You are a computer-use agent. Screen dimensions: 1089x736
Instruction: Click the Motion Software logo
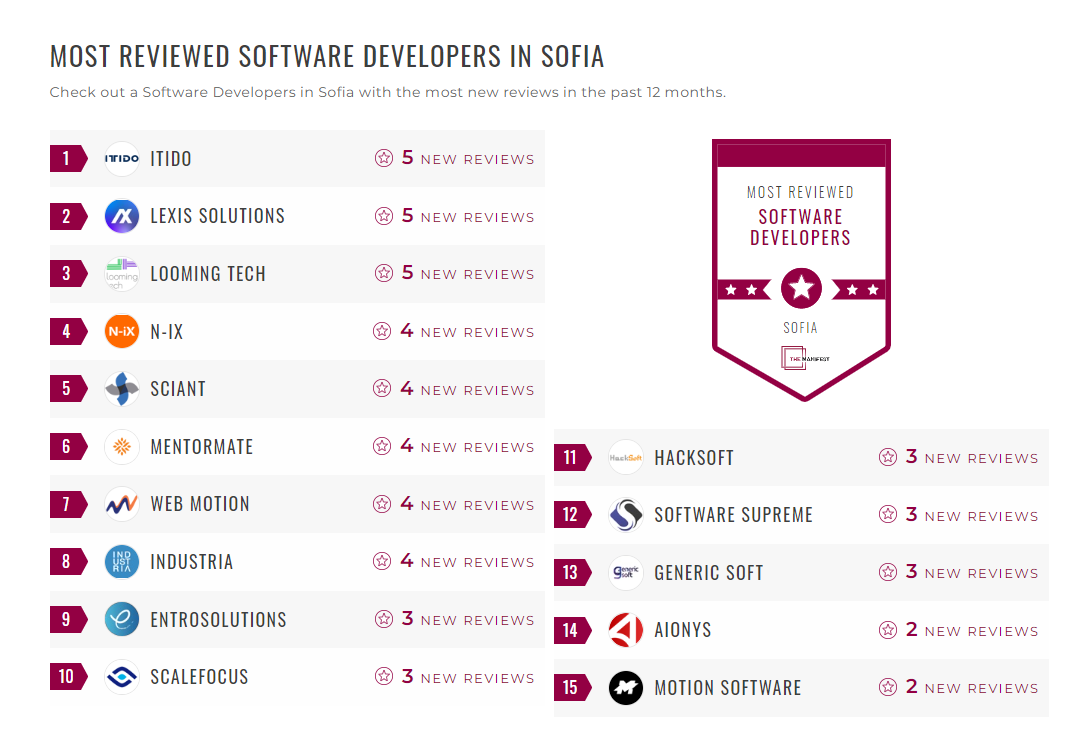point(626,688)
